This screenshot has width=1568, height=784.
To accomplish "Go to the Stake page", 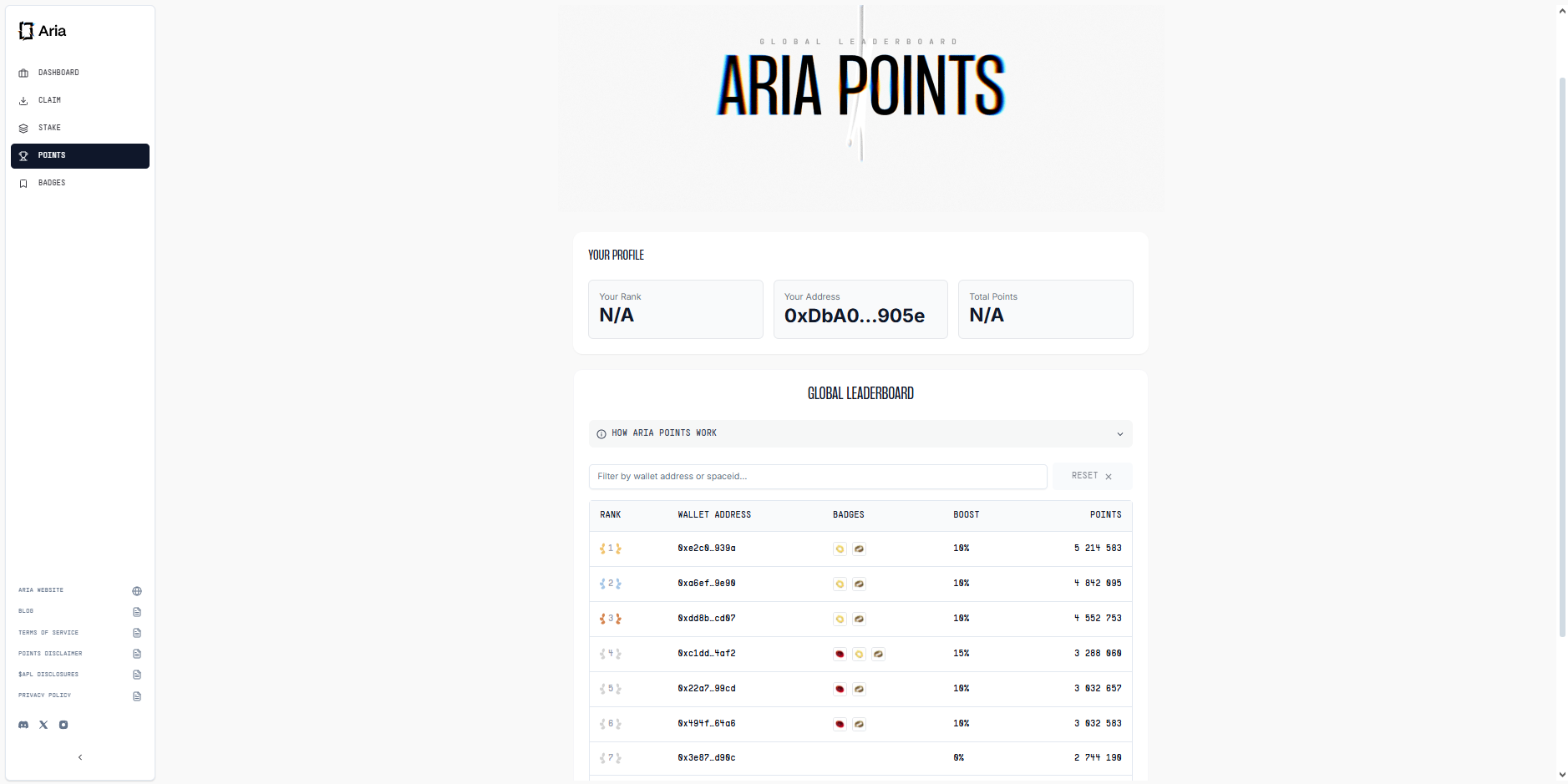I will (x=49, y=128).
